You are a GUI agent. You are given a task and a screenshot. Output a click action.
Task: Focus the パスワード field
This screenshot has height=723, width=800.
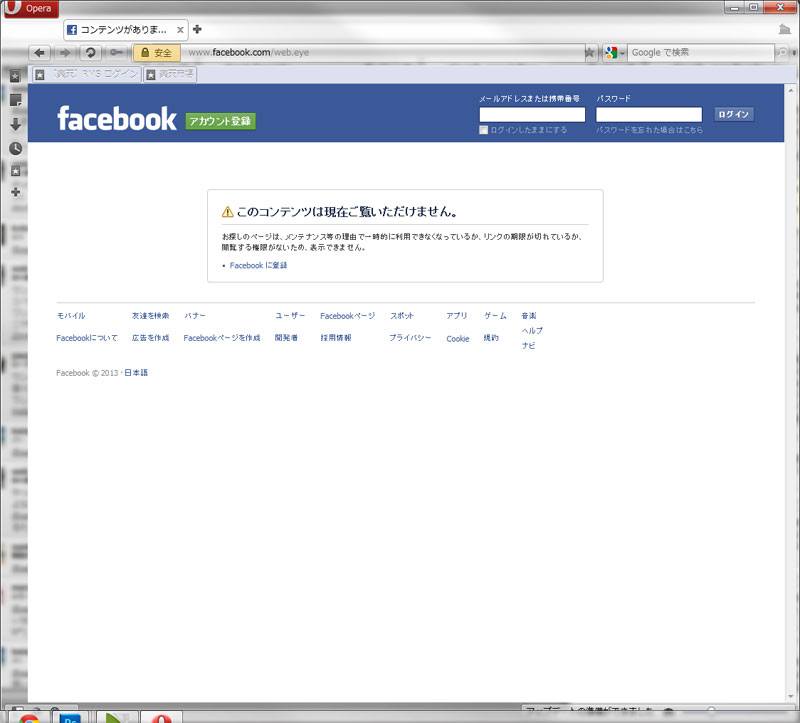(x=649, y=114)
